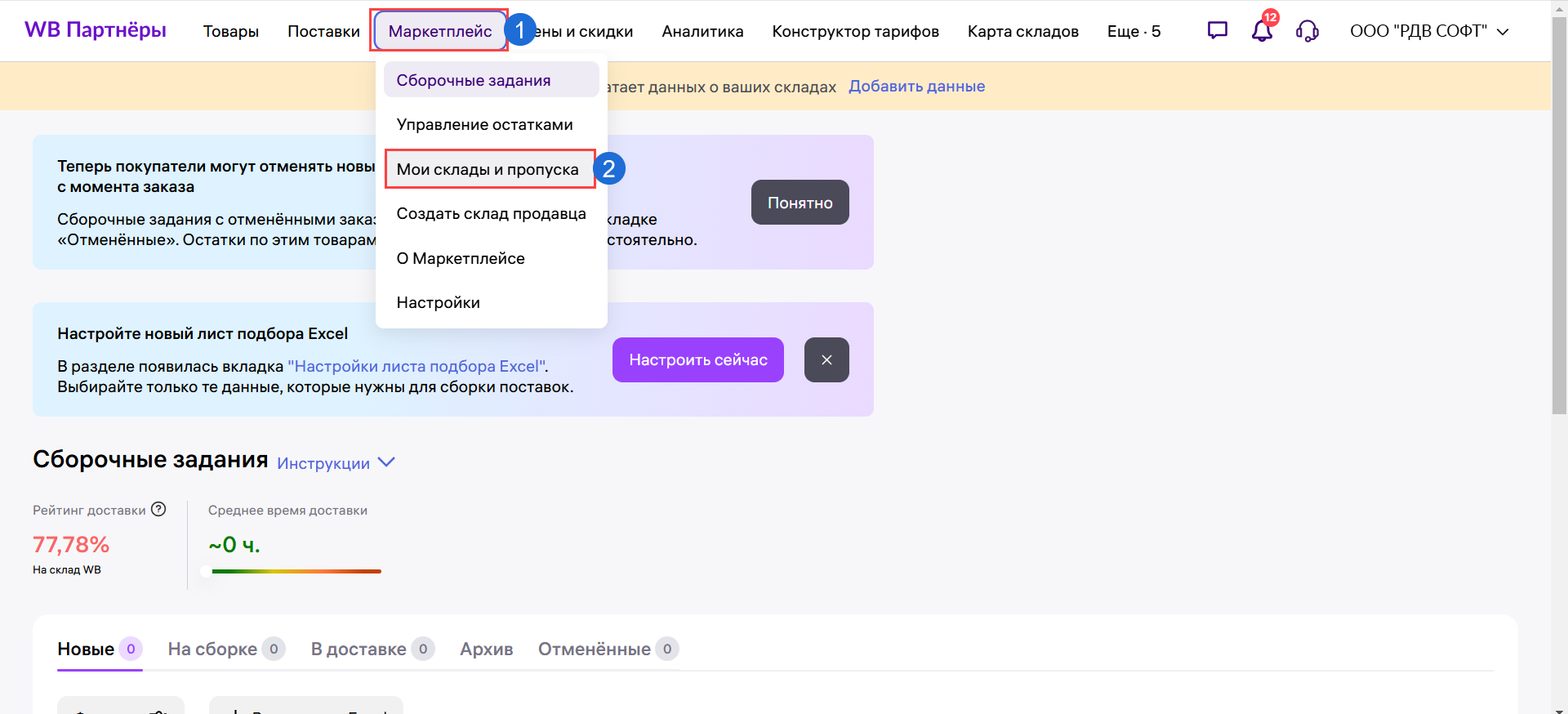Open the Настройки листа подбора Excel link
Viewport: 1568px width, 714px height.
pyautogui.click(x=416, y=366)
